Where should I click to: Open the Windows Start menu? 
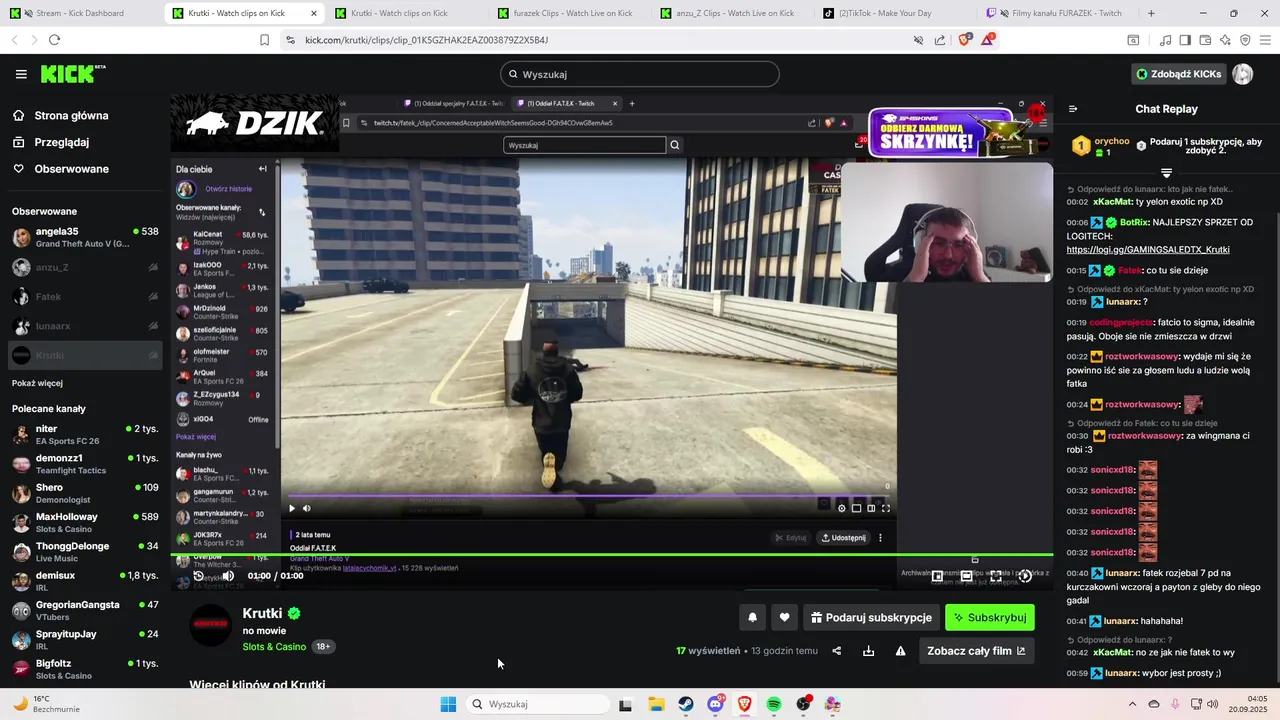448,704
